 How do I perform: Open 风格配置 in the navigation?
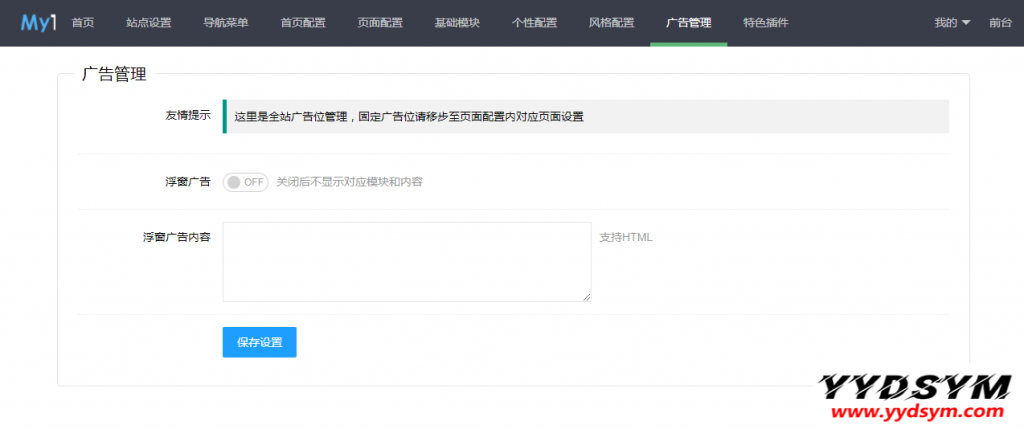[x=611, y=23]
